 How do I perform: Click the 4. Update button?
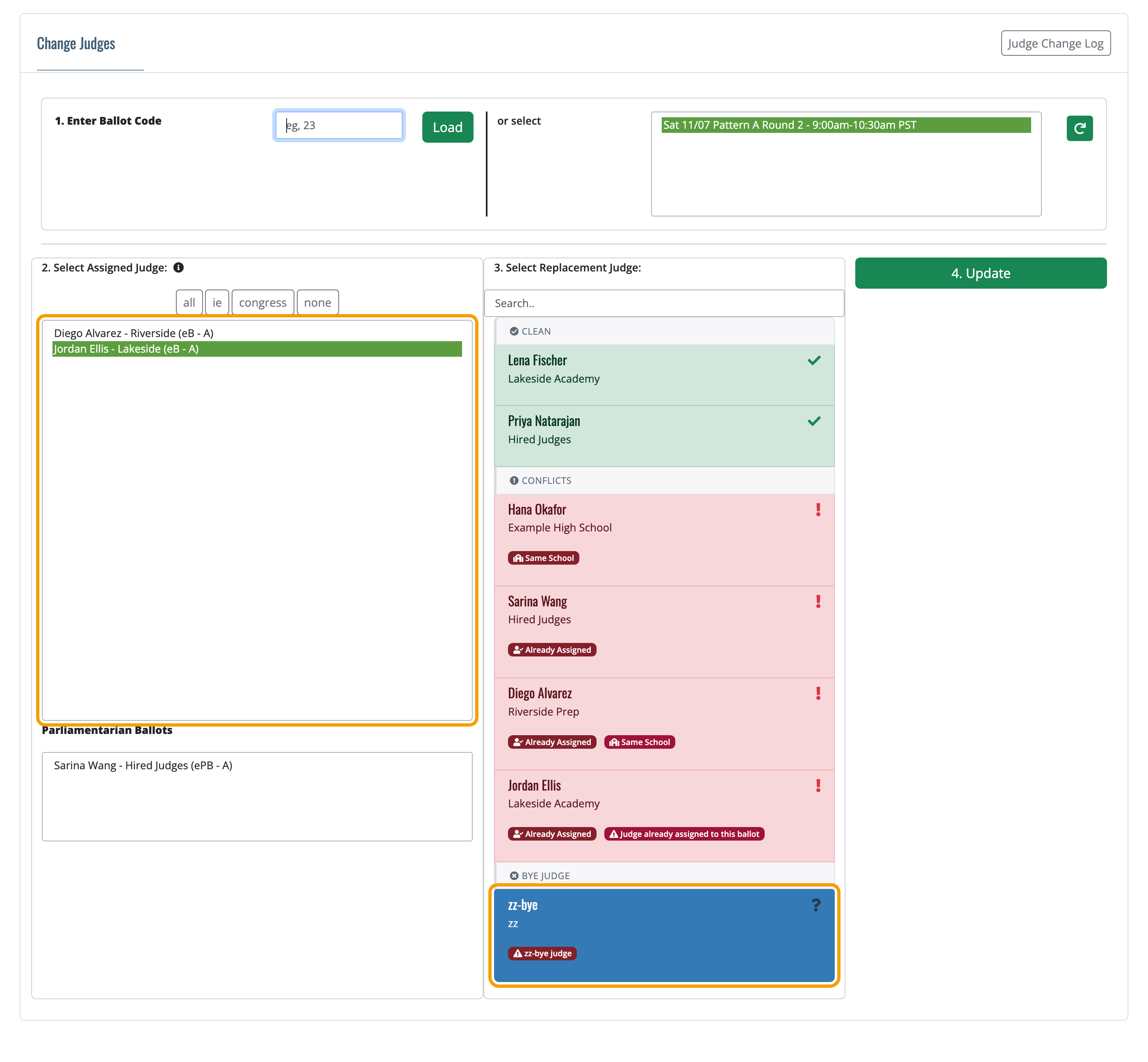pyautogui.click(x=980, y=273)
